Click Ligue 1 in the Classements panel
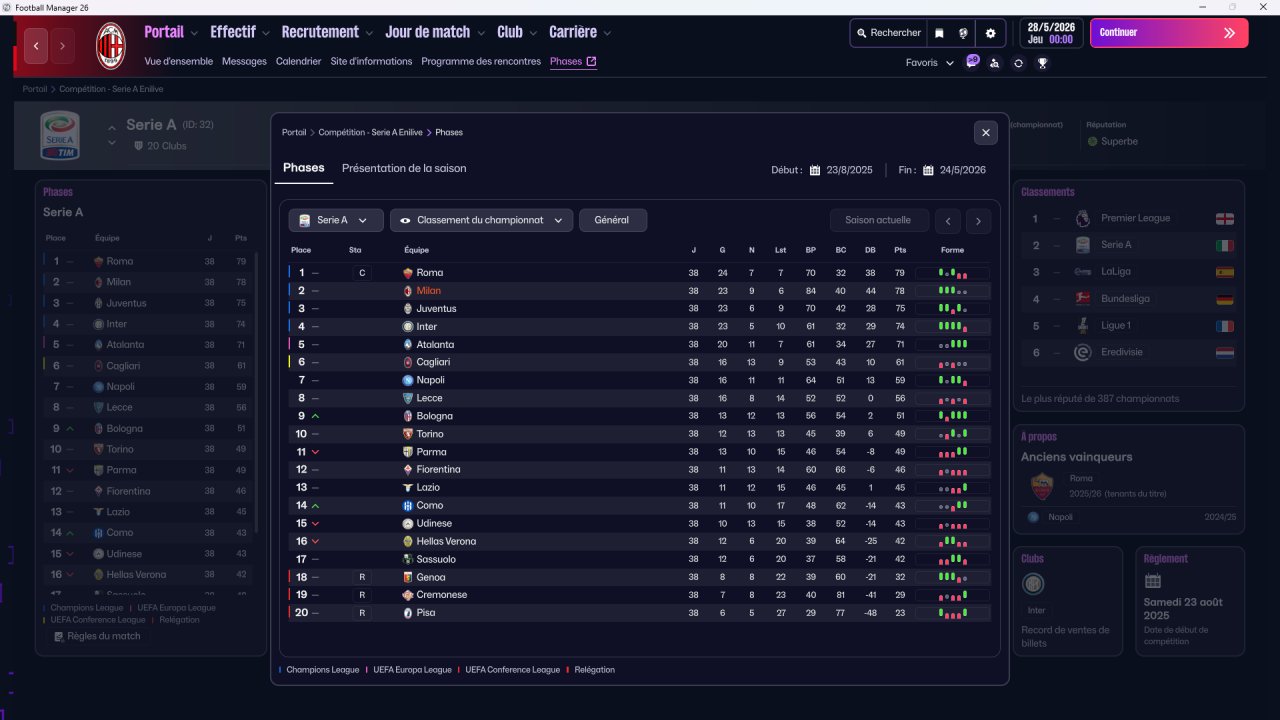 click(1116, 326)
